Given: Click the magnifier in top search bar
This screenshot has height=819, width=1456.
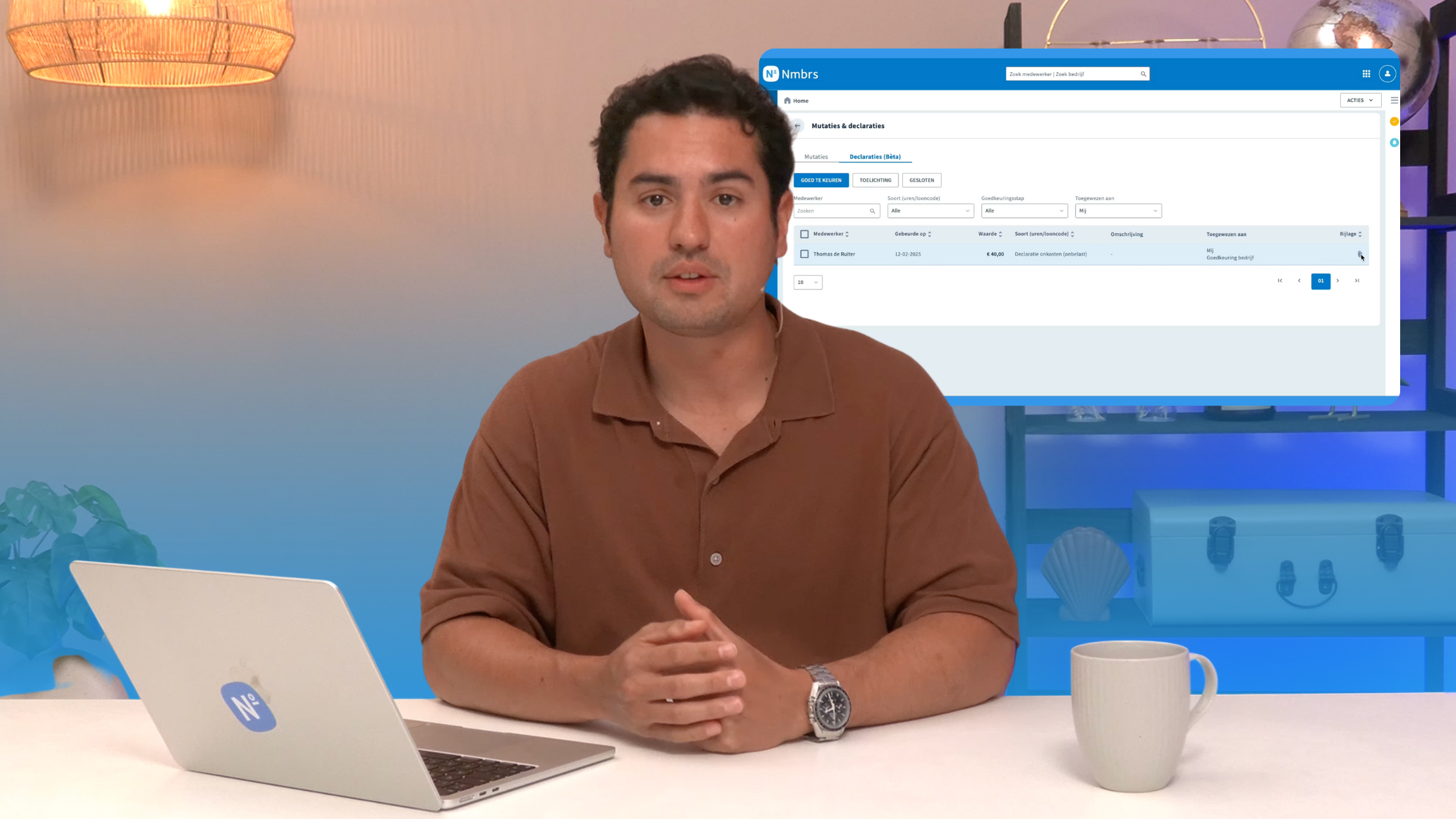Looking at the screenshot, I should coord(1143,73).
